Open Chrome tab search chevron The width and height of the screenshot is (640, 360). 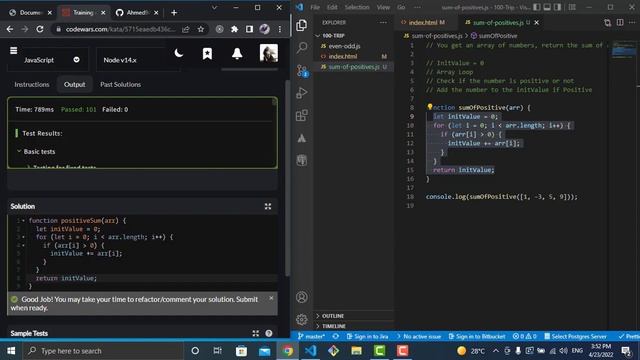tap(214, 7)
